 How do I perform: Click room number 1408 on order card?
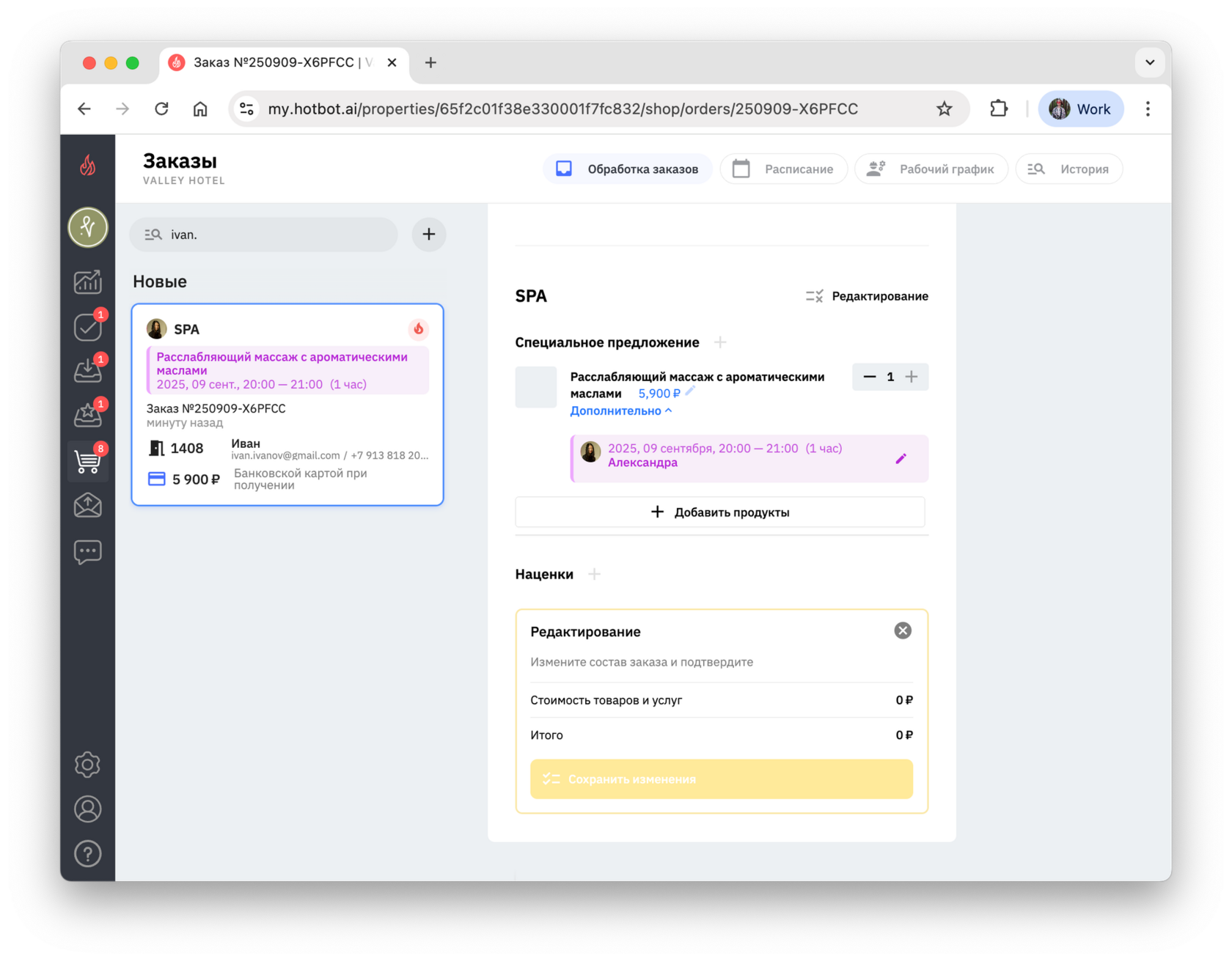186,448
